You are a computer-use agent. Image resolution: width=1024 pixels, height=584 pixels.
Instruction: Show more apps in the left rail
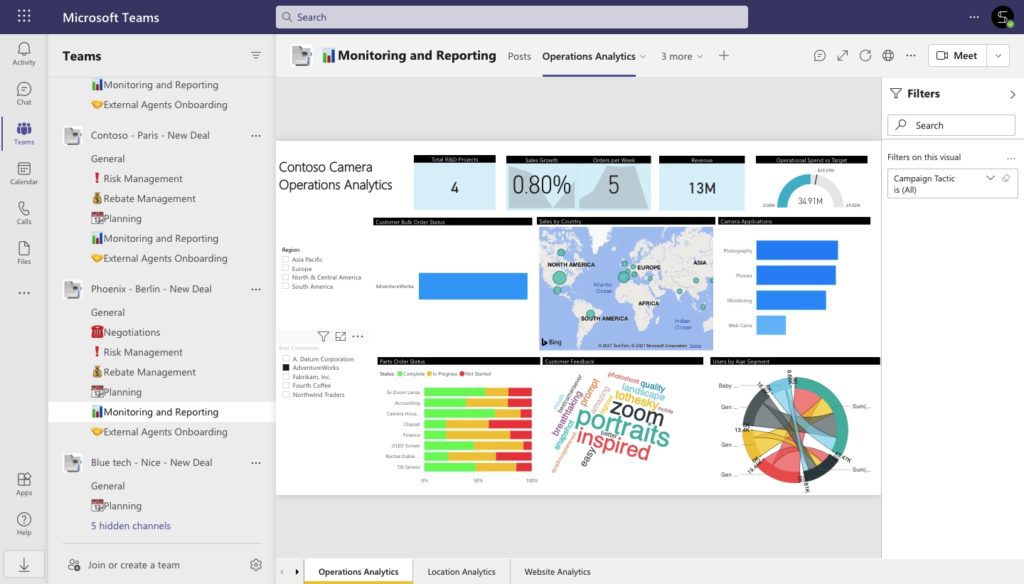pos(24,293)
